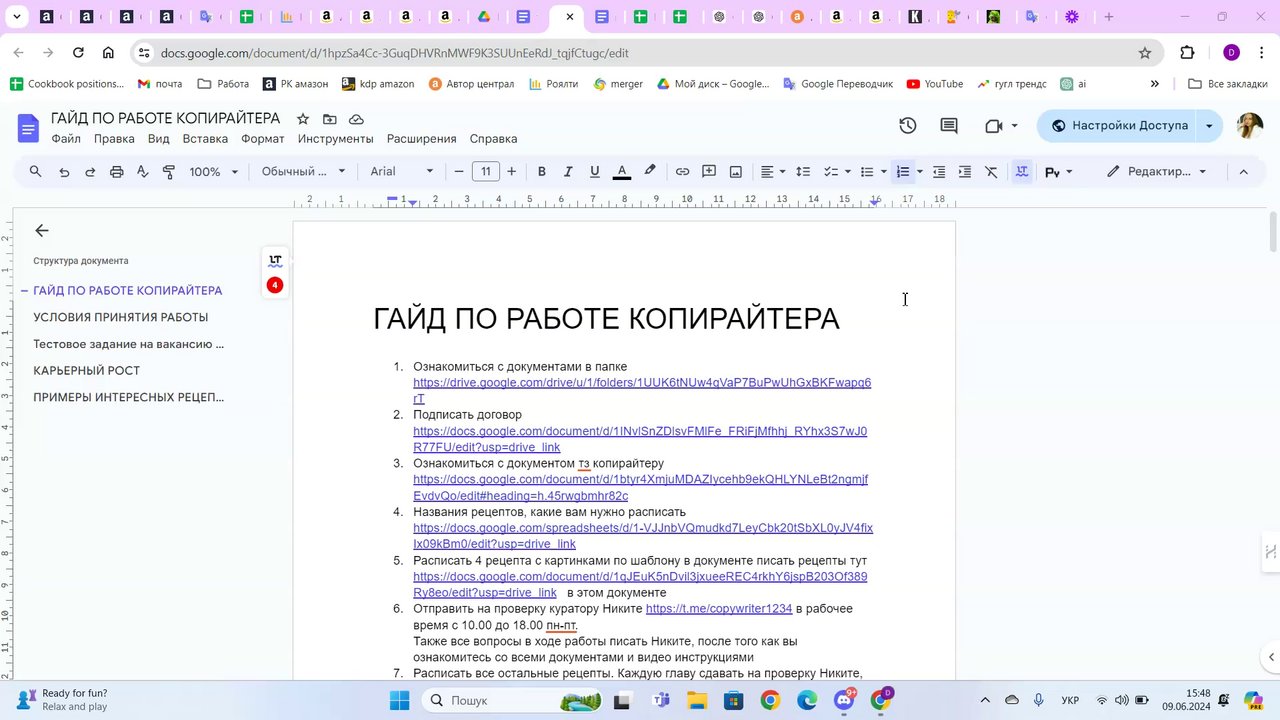1280x720 pixels.
Task: Expand the 'Обычный' paragraph style dropdown
Action: 303,172
